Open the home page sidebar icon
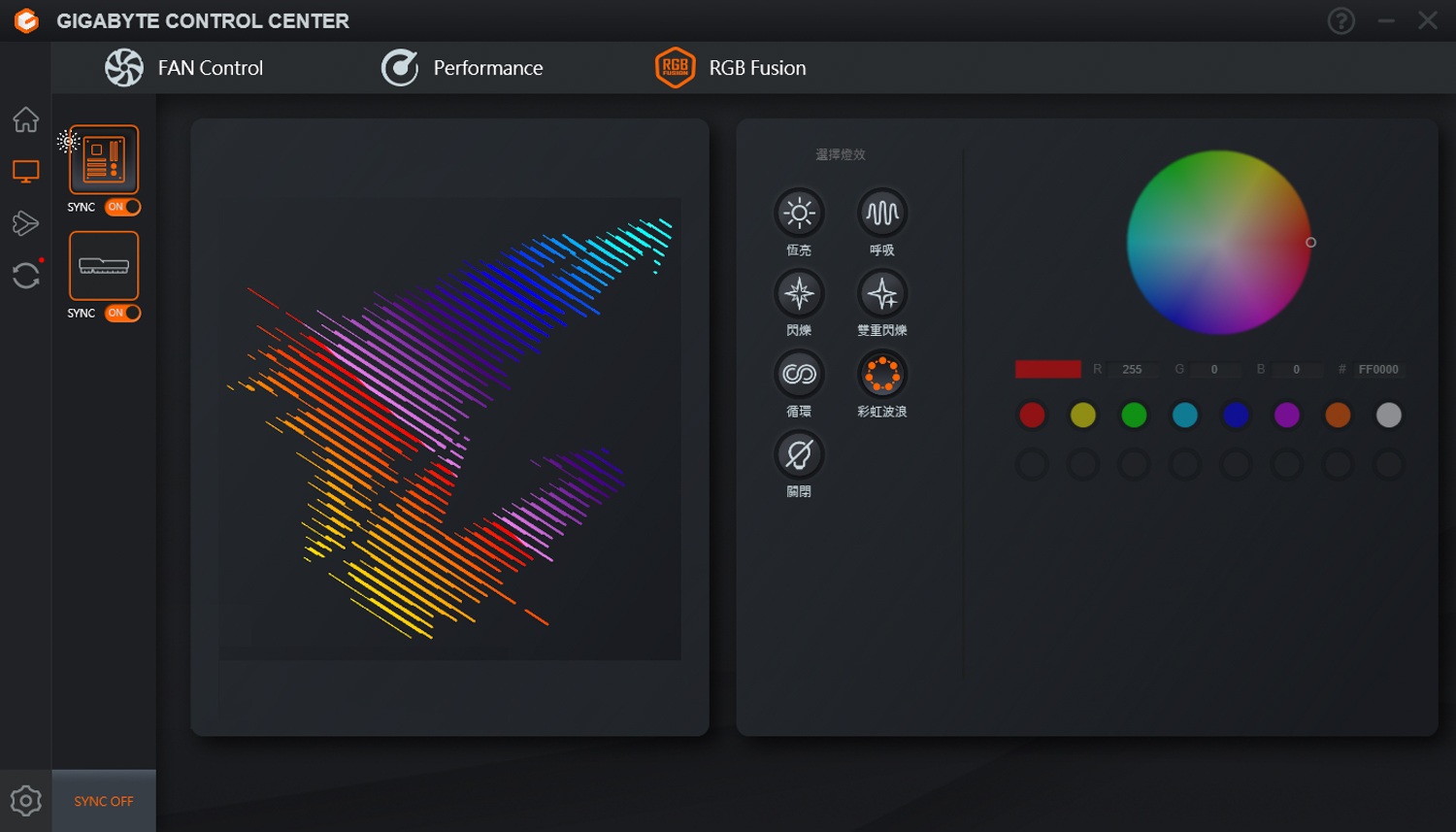Image resolution: width=1456 pixels, height=832 pixels. [25, 119]
